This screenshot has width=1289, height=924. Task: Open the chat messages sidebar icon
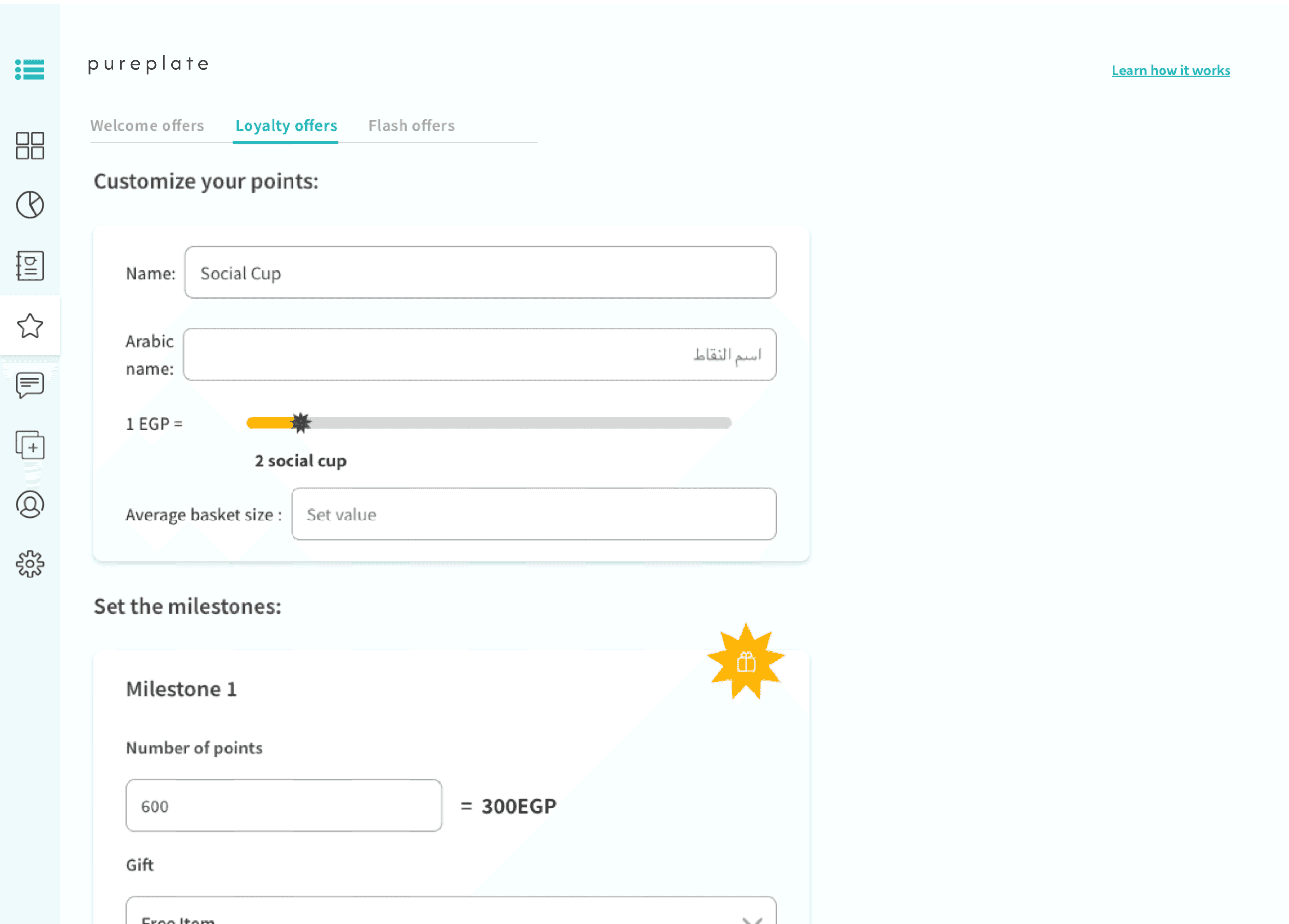30,385
